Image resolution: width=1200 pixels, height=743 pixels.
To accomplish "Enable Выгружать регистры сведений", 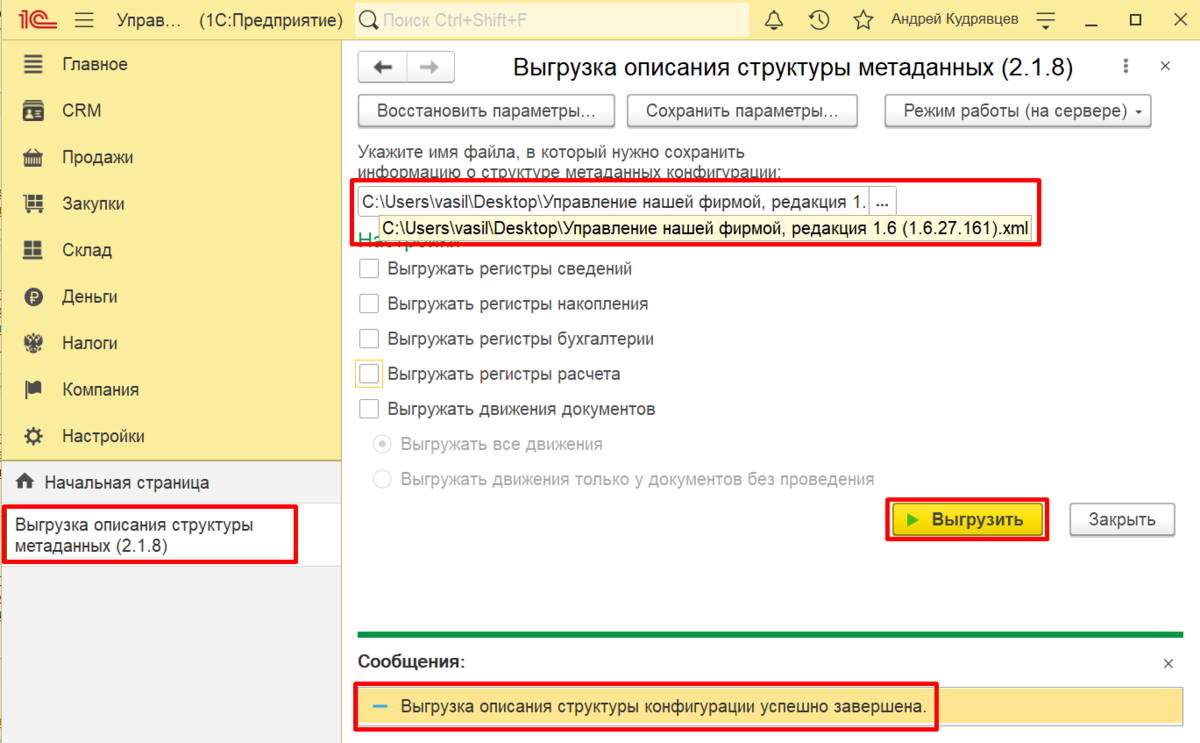I will point(369,268).
